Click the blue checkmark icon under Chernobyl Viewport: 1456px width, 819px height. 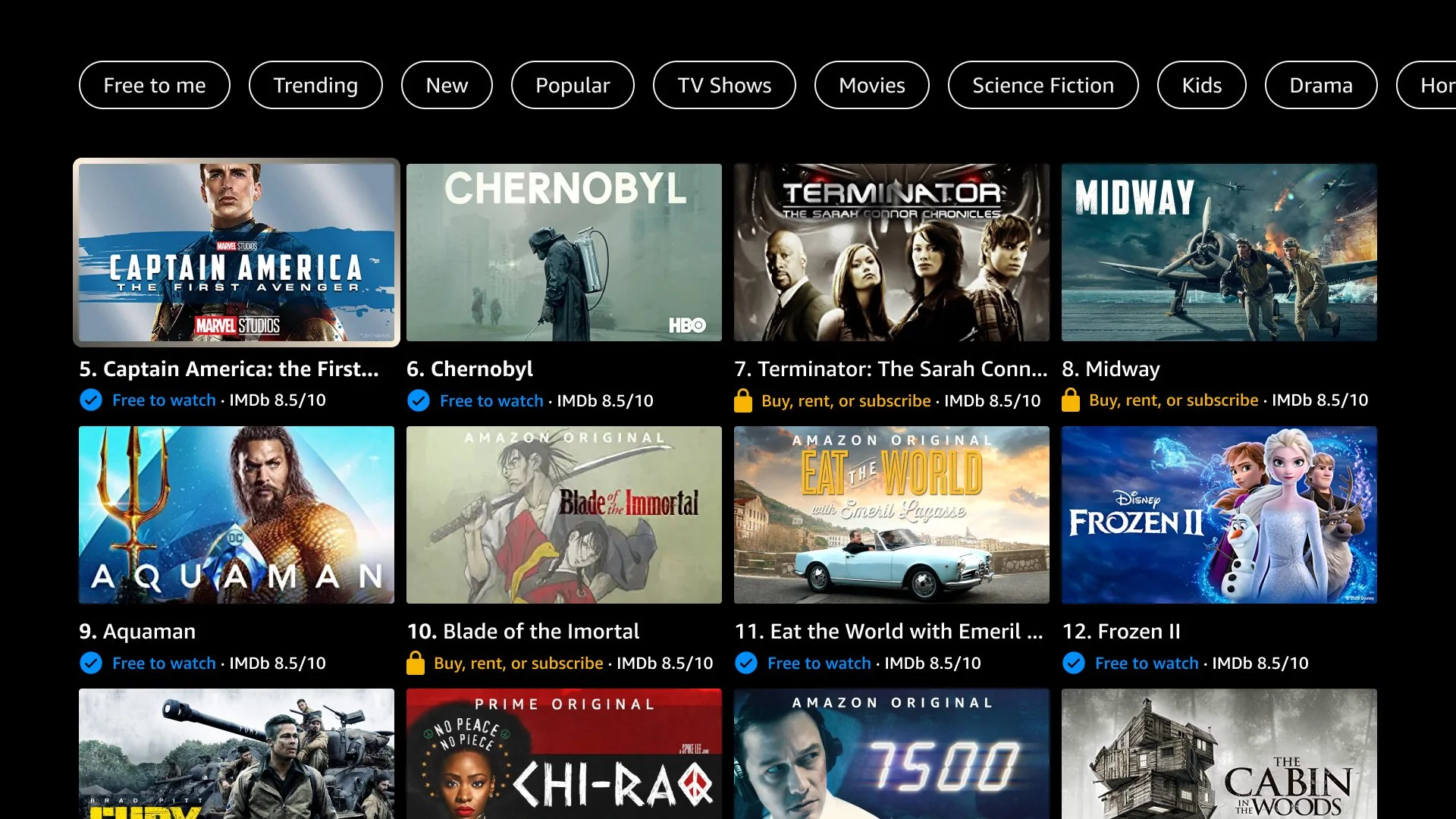pos(419,400)
